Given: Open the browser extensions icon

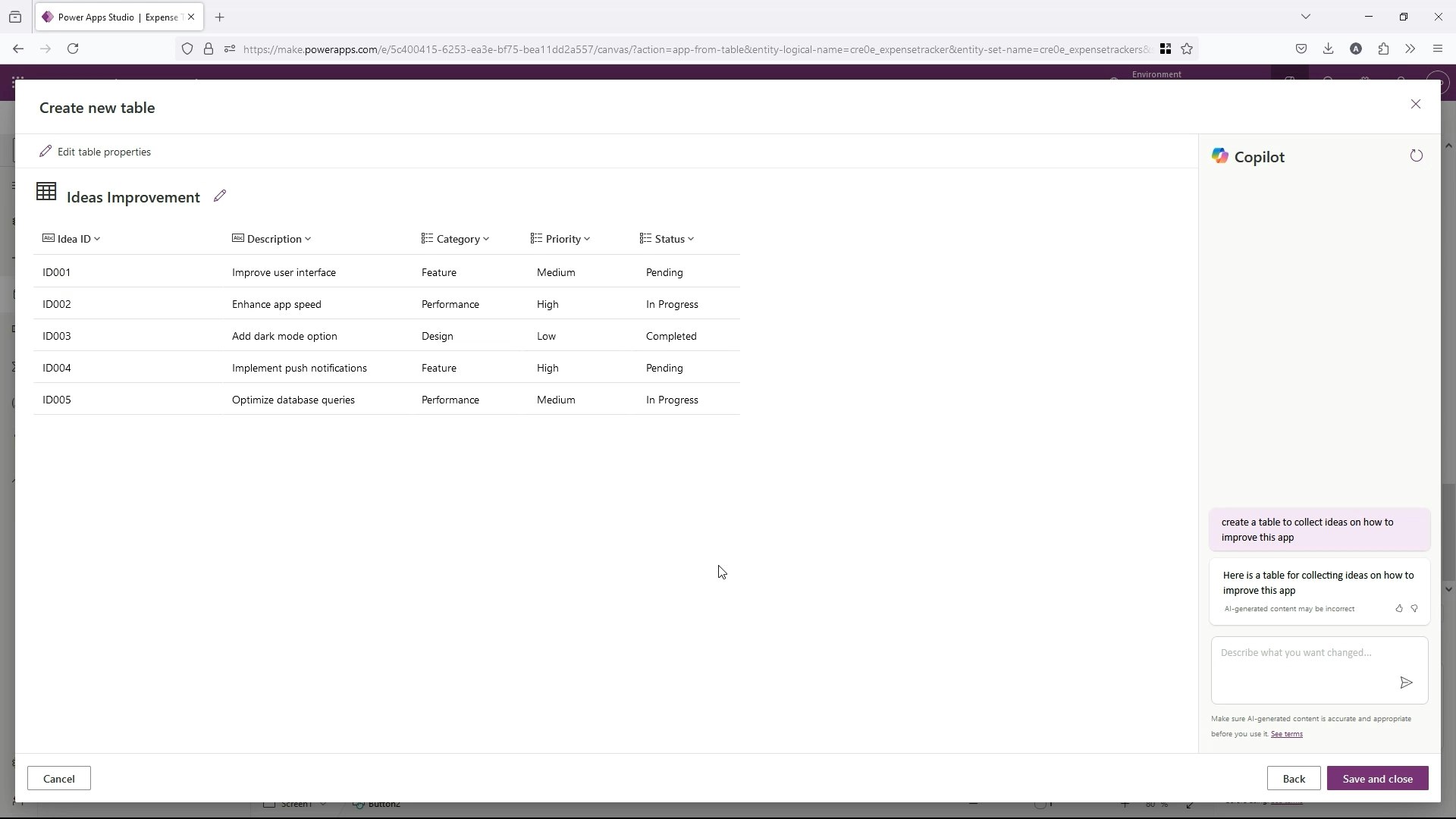Looking at the screenshot, I should [x=1383, y=49].
